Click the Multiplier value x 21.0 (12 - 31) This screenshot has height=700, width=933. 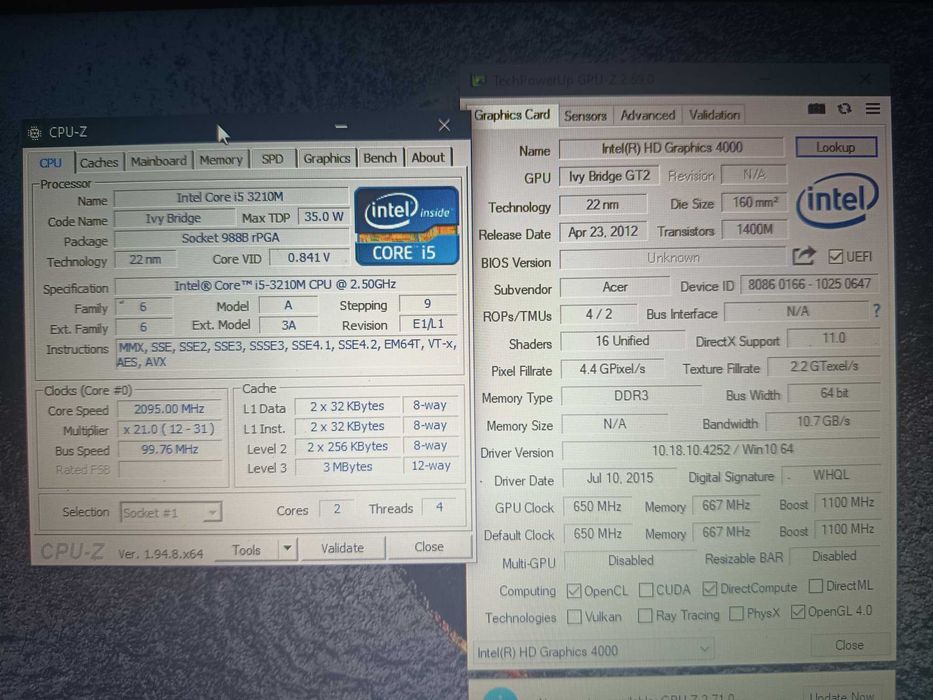[x=169, y=429]
